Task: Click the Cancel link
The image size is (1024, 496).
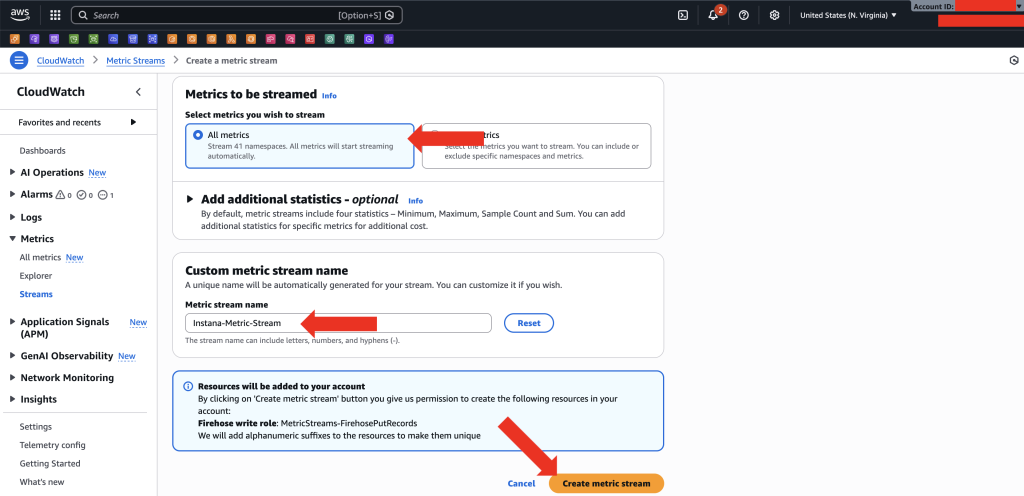Action: point(521,484)
